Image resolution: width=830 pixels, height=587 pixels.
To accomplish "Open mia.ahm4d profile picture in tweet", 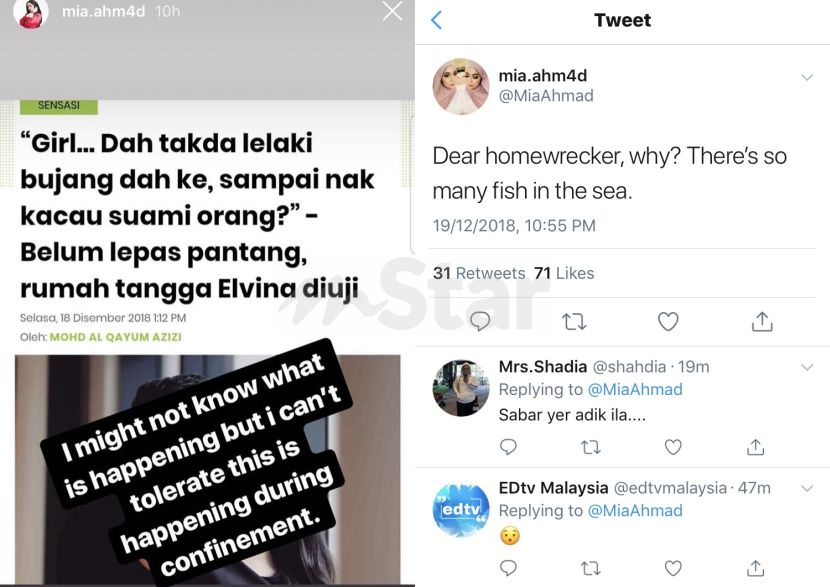I will [x=461, y=86].
